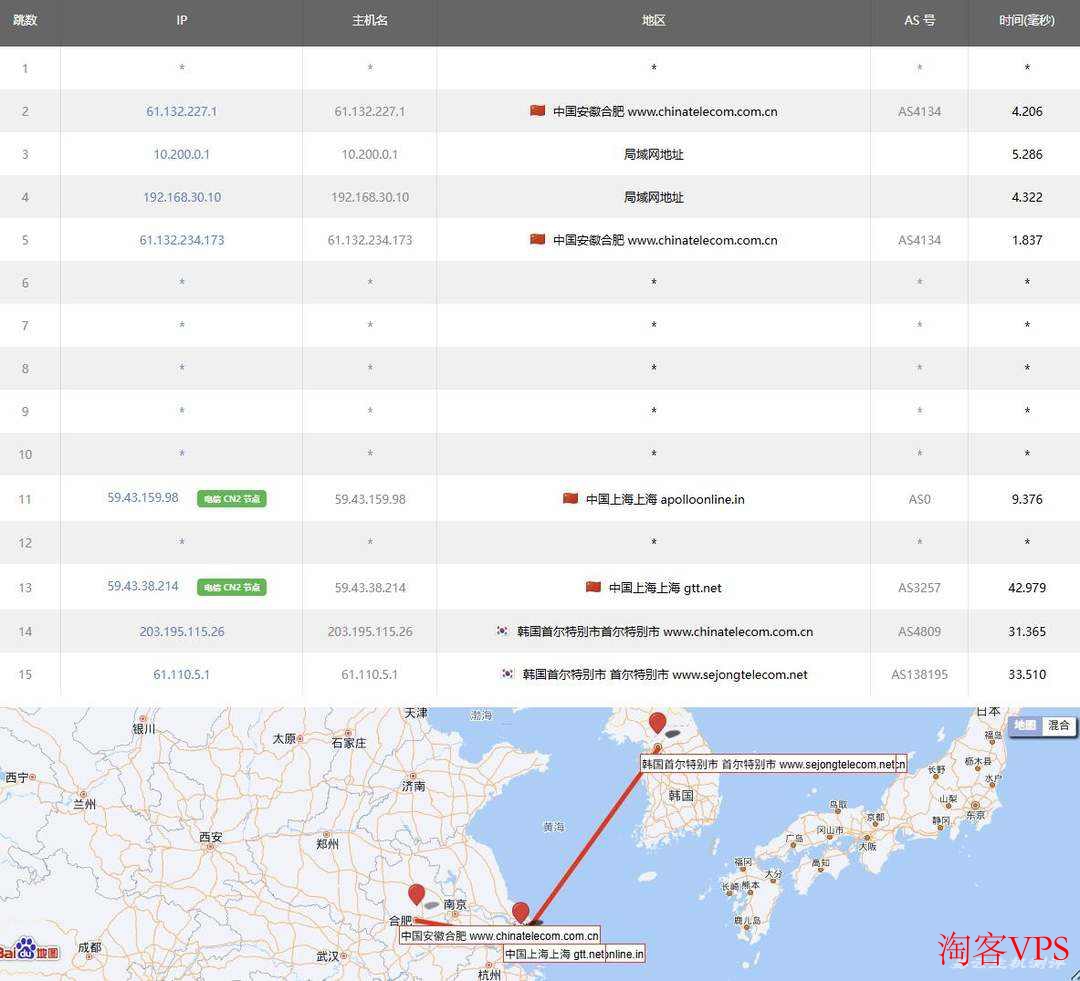Click hostname cell 59.43.38.214 in 主机名 column

coord(370,588)
